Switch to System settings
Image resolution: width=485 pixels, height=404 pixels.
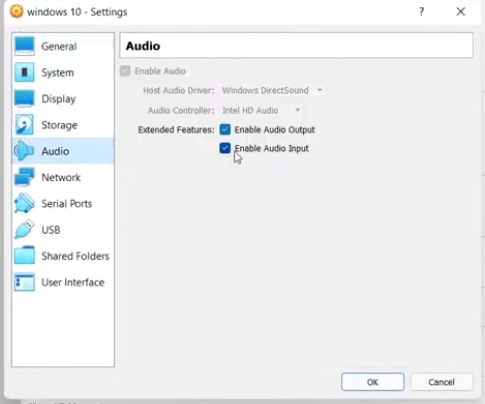coord(63,72)
